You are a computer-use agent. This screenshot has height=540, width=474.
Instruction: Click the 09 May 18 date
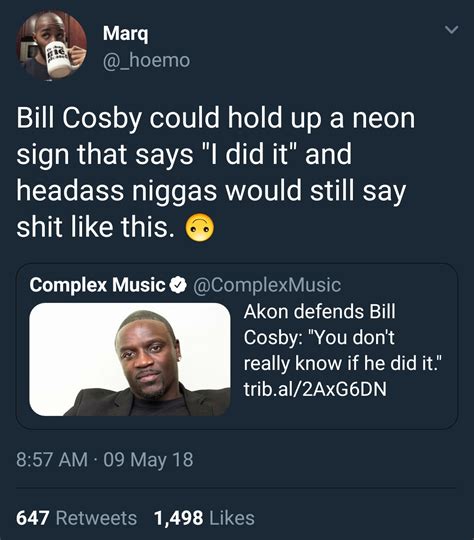pos(148,460)
